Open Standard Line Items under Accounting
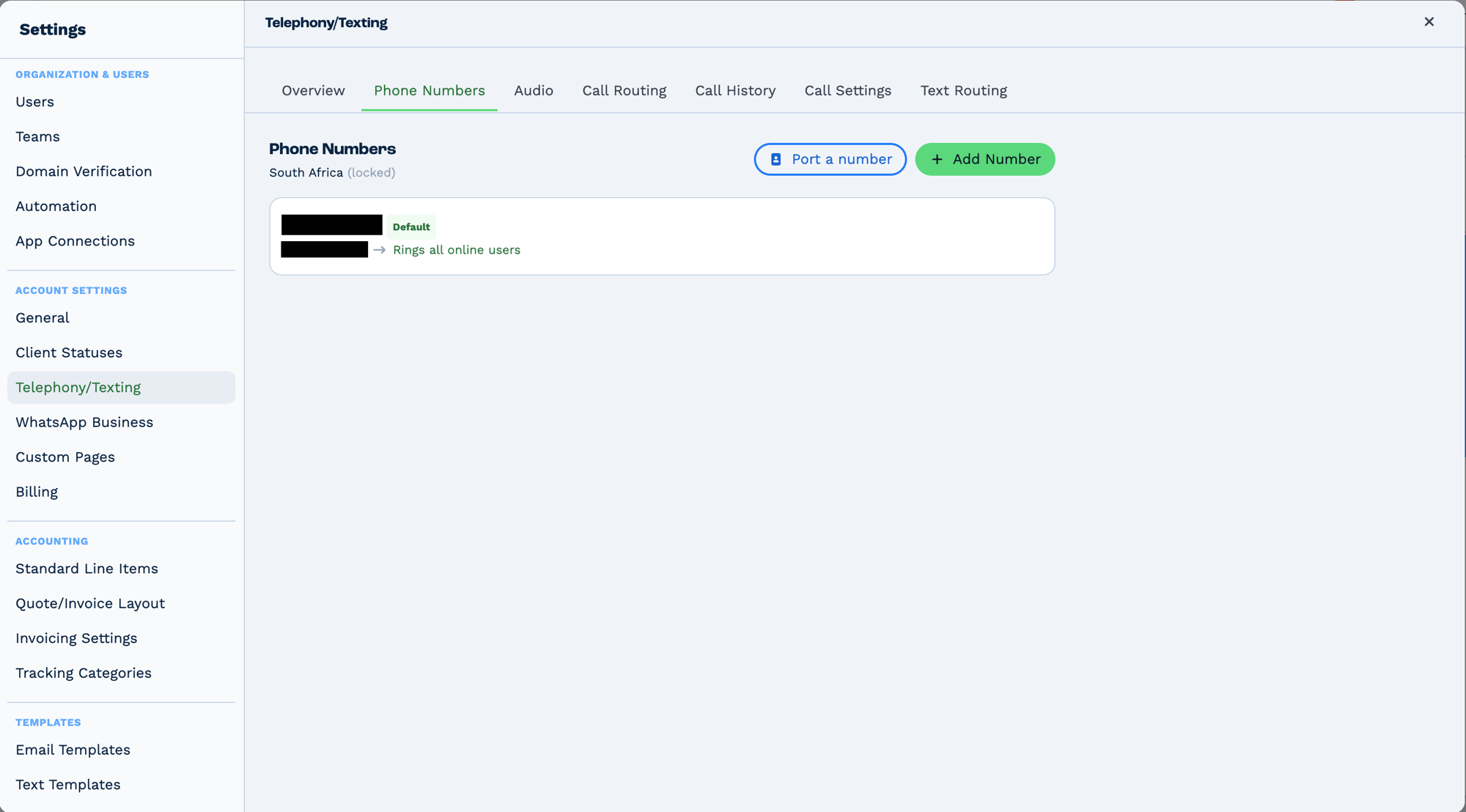Viewport: 1466px width, 812px height. pyautogui.click(x=121, y=569)
